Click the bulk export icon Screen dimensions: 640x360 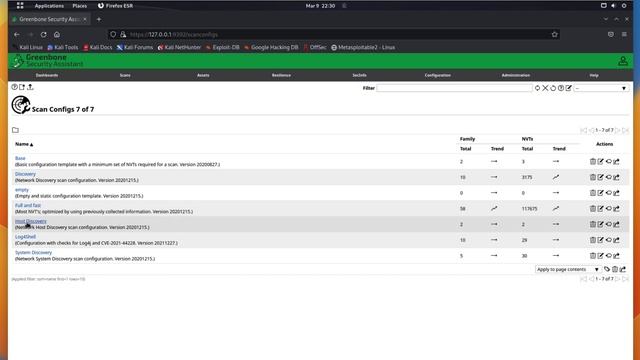(623, 269)
